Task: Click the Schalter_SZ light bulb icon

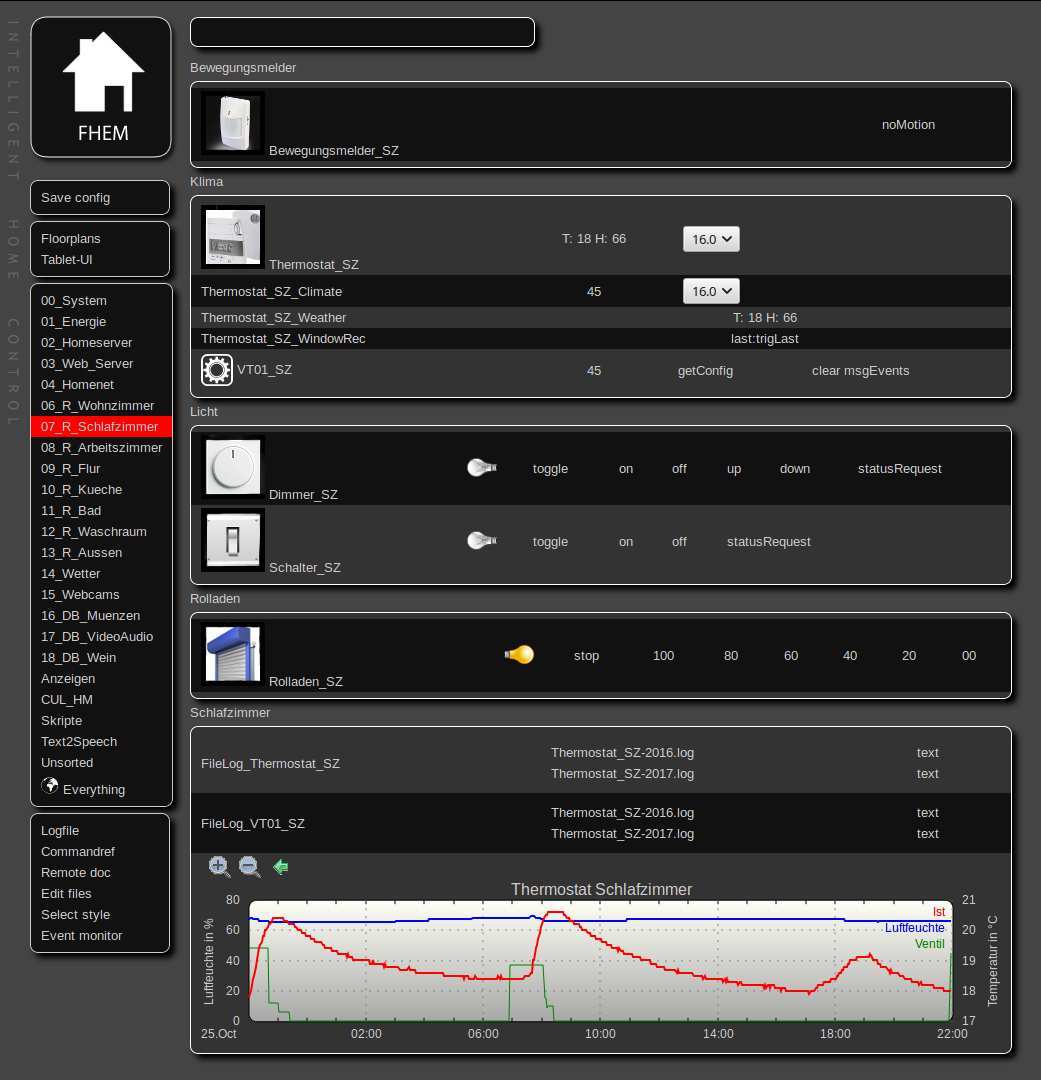Action: (x=482, y=541)
